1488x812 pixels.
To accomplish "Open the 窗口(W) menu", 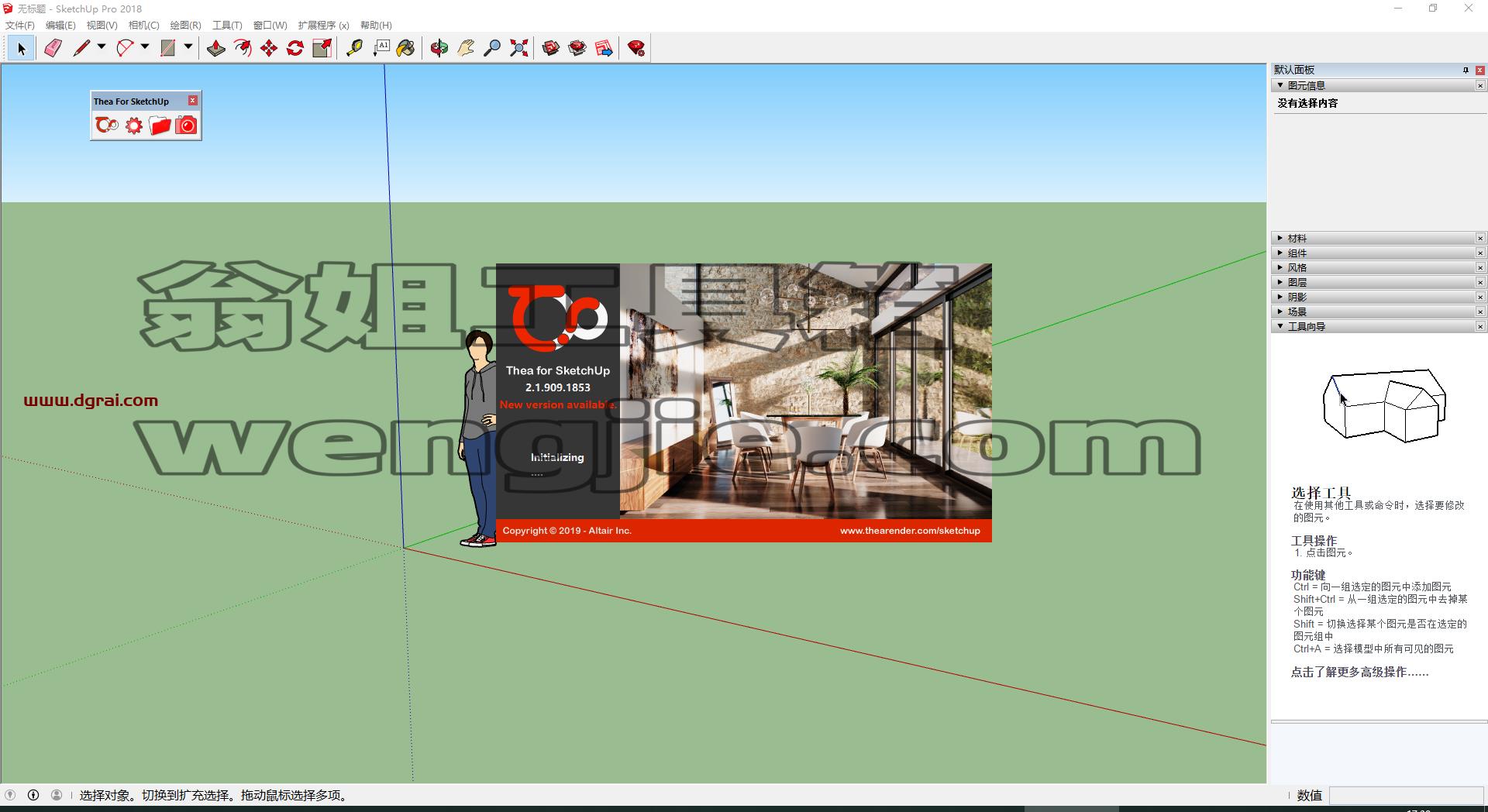I will [x=270, y=26].
